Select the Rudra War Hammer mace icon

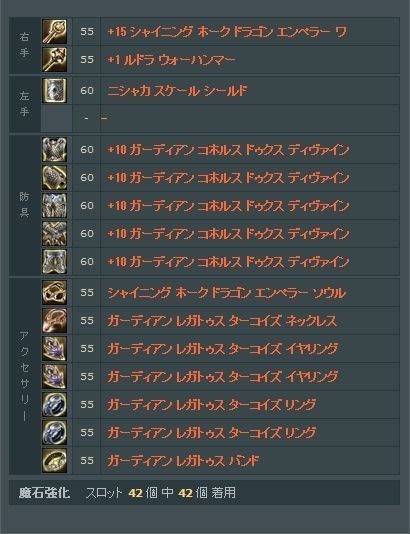54,60
